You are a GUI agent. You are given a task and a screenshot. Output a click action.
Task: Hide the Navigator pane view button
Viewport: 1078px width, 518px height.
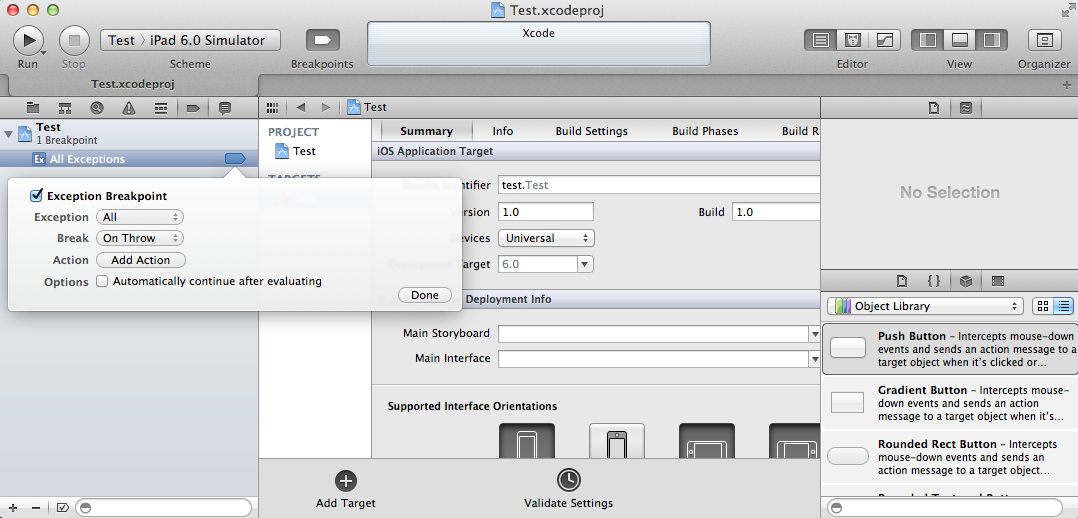[x=928, y=40]
